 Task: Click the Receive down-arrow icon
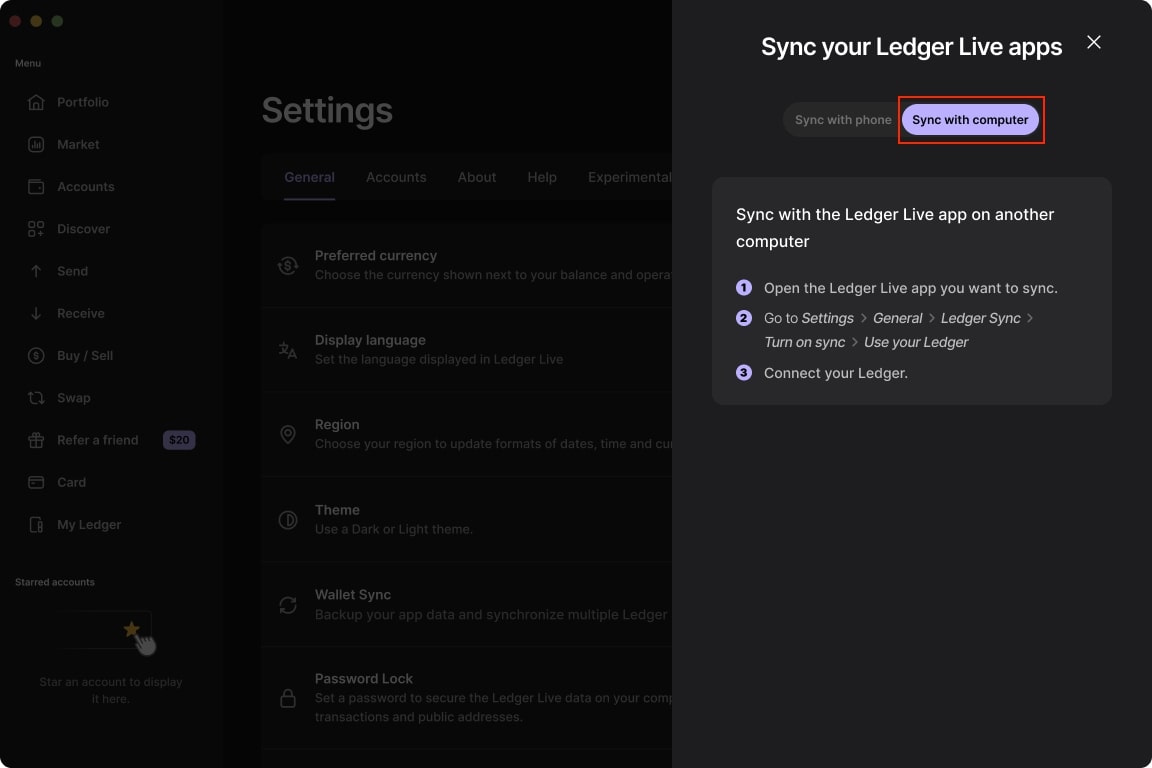click(x=36, y=313)
